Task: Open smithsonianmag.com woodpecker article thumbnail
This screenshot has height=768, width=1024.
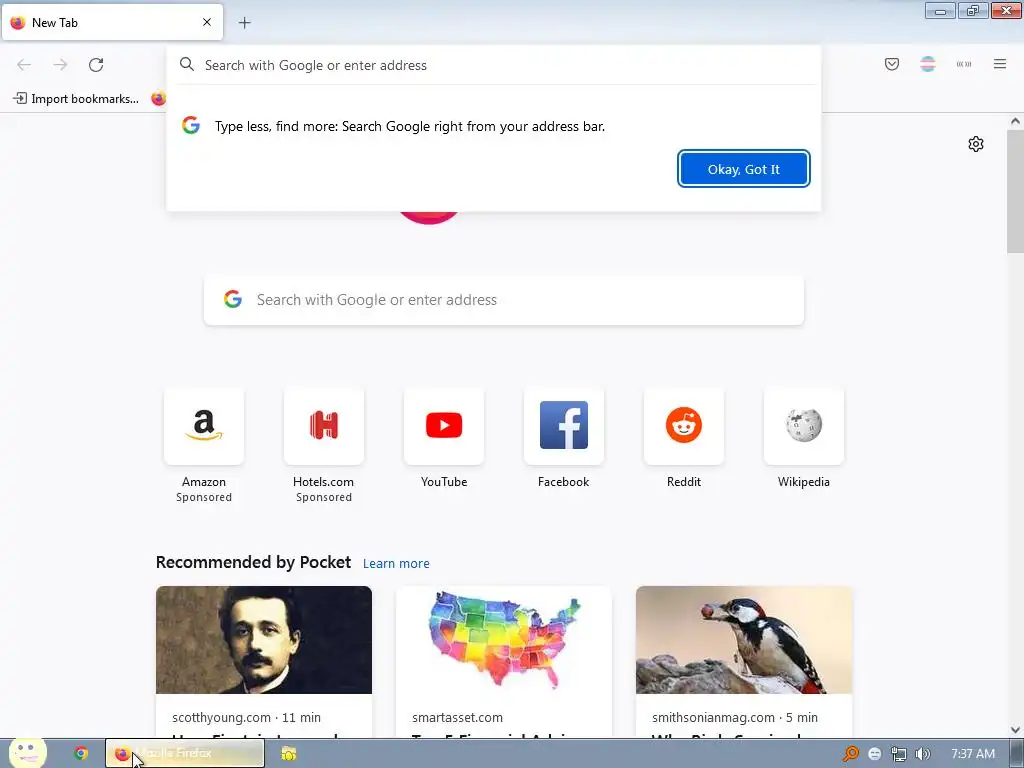Action: click(744, 640)
